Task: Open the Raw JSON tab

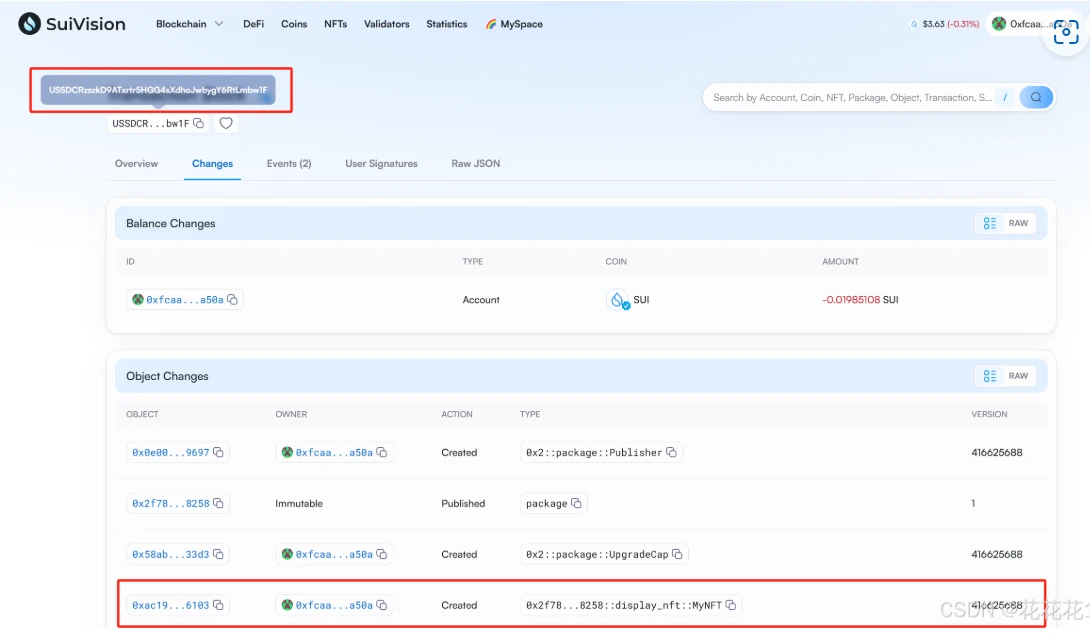Action: [475, 163]
